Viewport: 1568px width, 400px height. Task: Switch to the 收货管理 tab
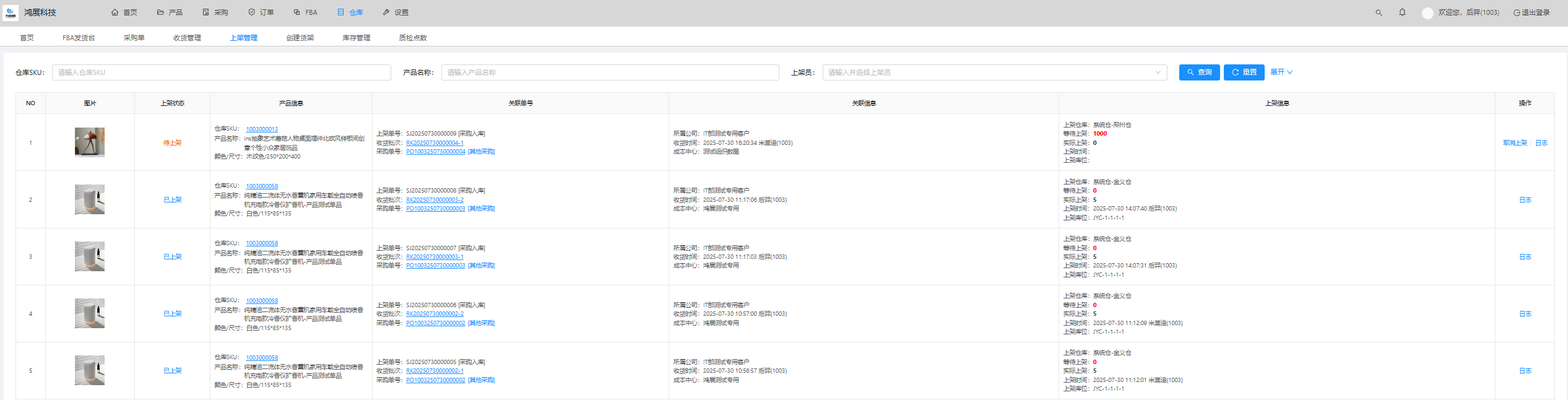coord(187,38)
